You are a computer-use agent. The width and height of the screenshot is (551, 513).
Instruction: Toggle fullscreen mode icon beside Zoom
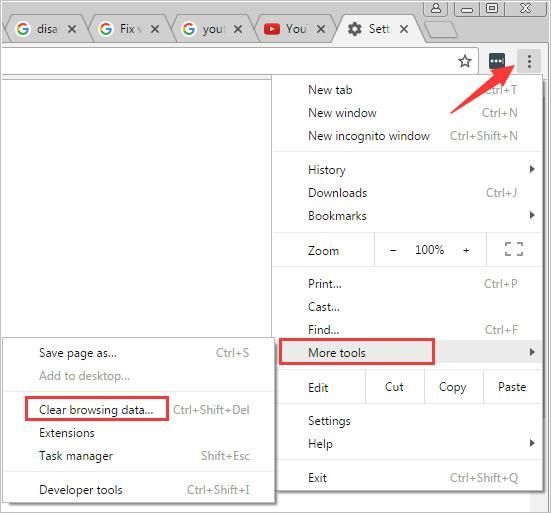pyautogui.click(x=514, y=249)
